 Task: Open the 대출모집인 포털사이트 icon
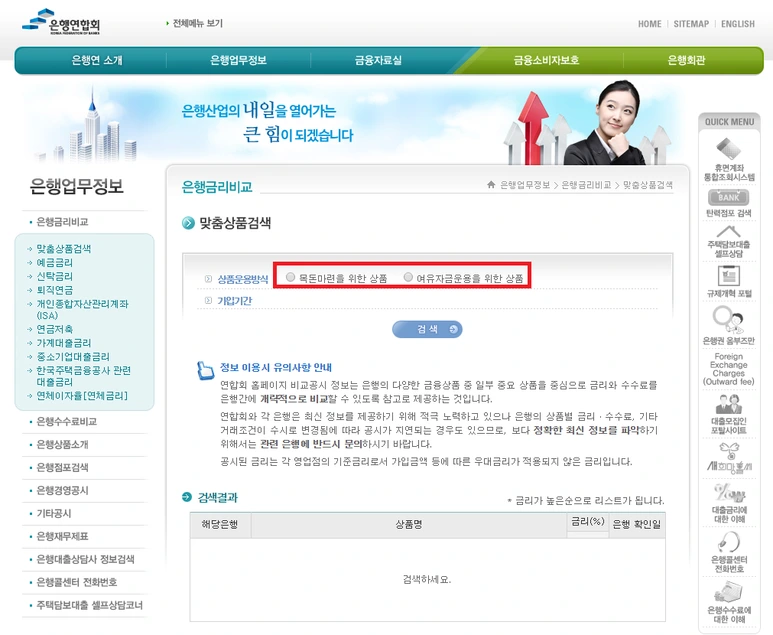(x=729, y=404)
